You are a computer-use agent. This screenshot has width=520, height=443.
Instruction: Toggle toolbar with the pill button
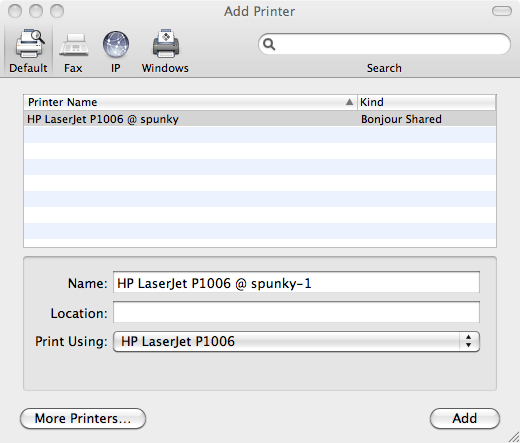(502, 11)
